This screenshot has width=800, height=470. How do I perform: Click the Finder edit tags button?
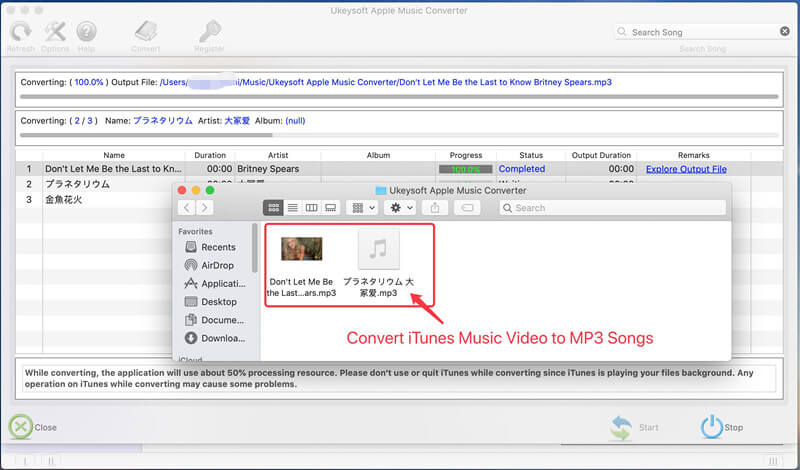(467, 208)
